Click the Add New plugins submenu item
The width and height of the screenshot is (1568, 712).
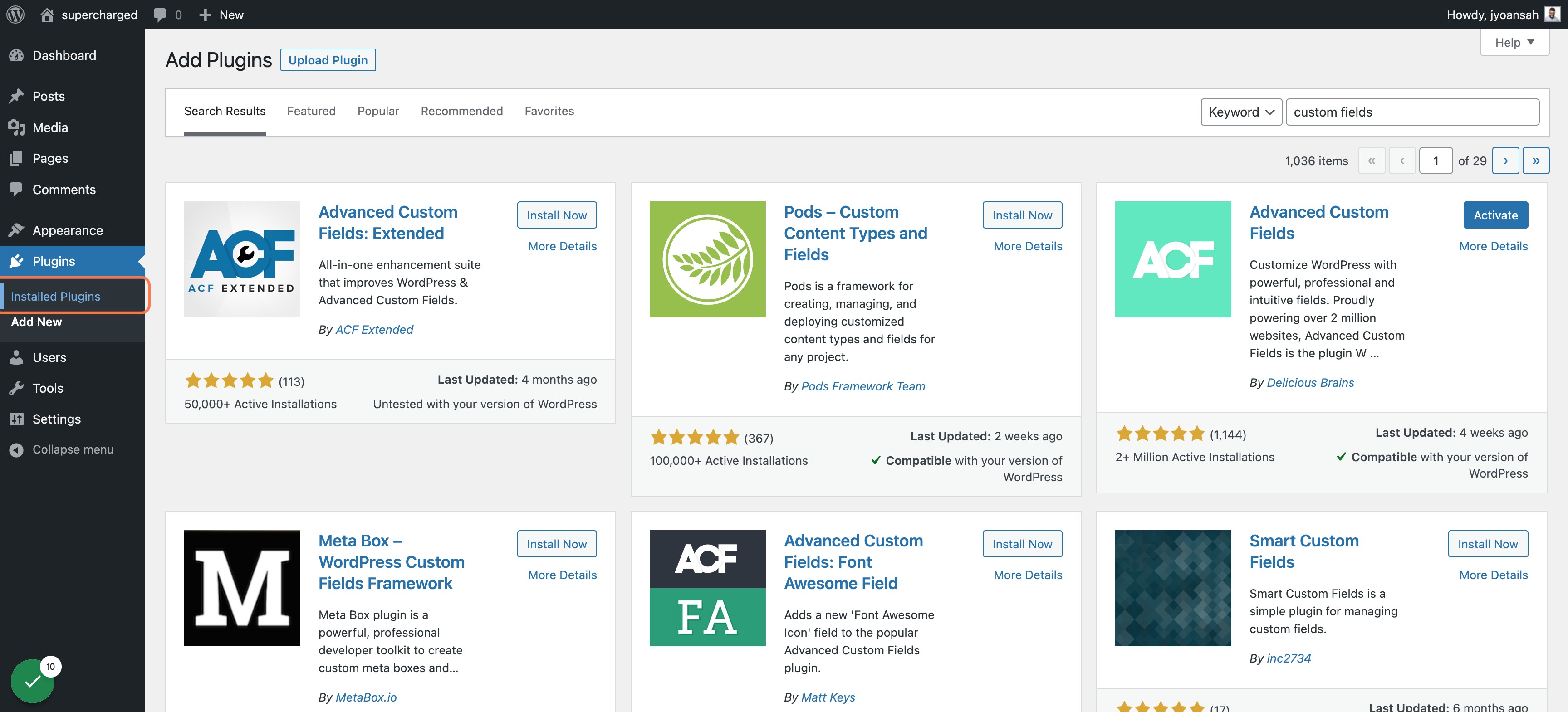[x=36, y=322]
